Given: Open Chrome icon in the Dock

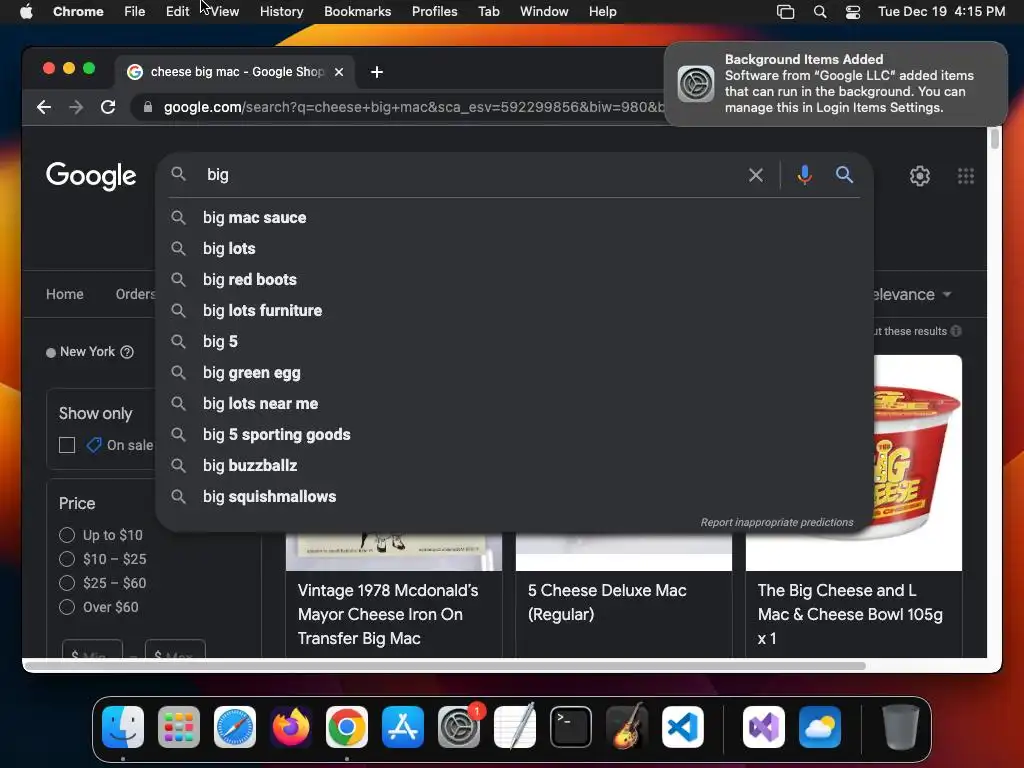Looking at the screenshot, I should (x=347, y=727).
